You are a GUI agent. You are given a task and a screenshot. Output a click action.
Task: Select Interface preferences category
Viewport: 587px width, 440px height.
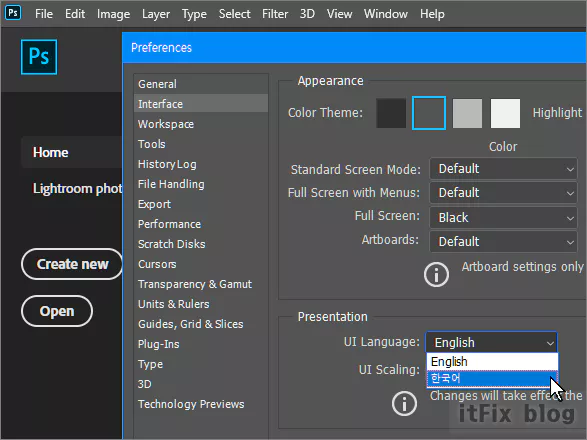point(201,104)
